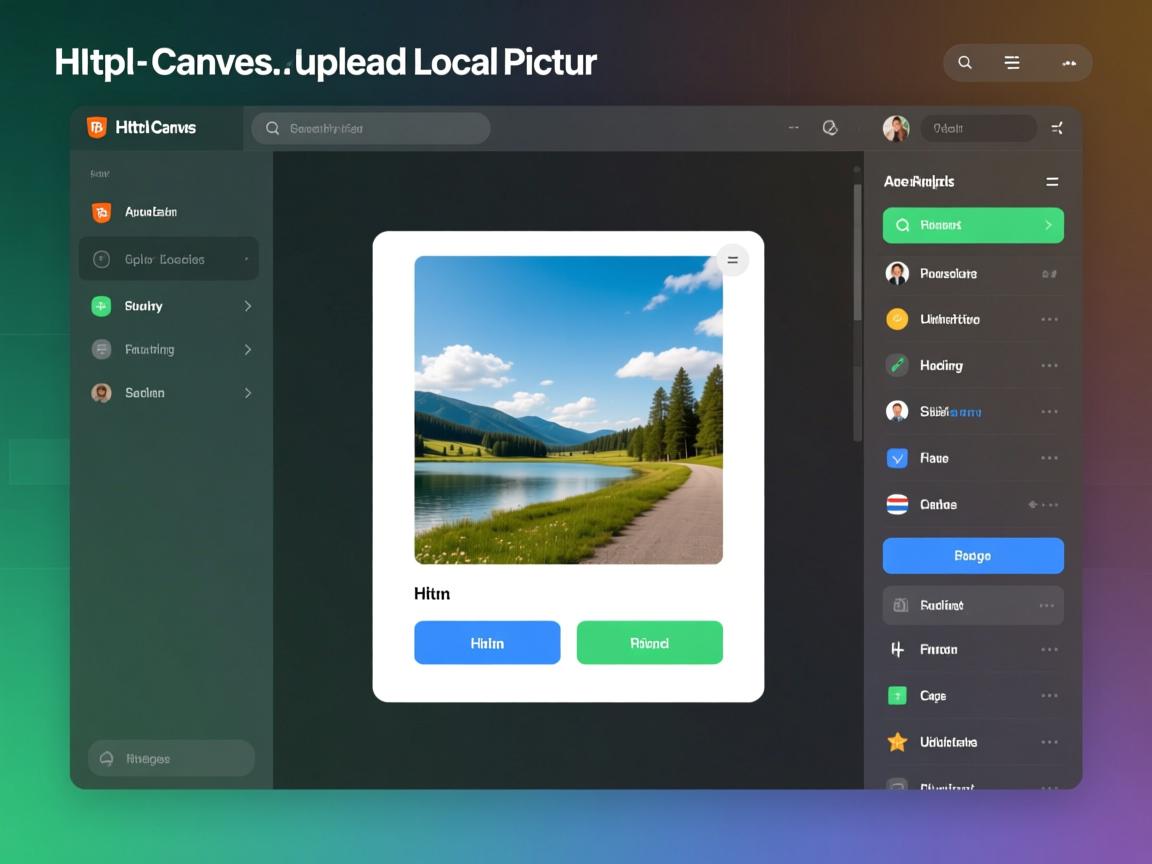Expand the 'Suohy' sidebar section
Screen dimensions: 1152x864
pyautogui.click(x=248, y=306)
